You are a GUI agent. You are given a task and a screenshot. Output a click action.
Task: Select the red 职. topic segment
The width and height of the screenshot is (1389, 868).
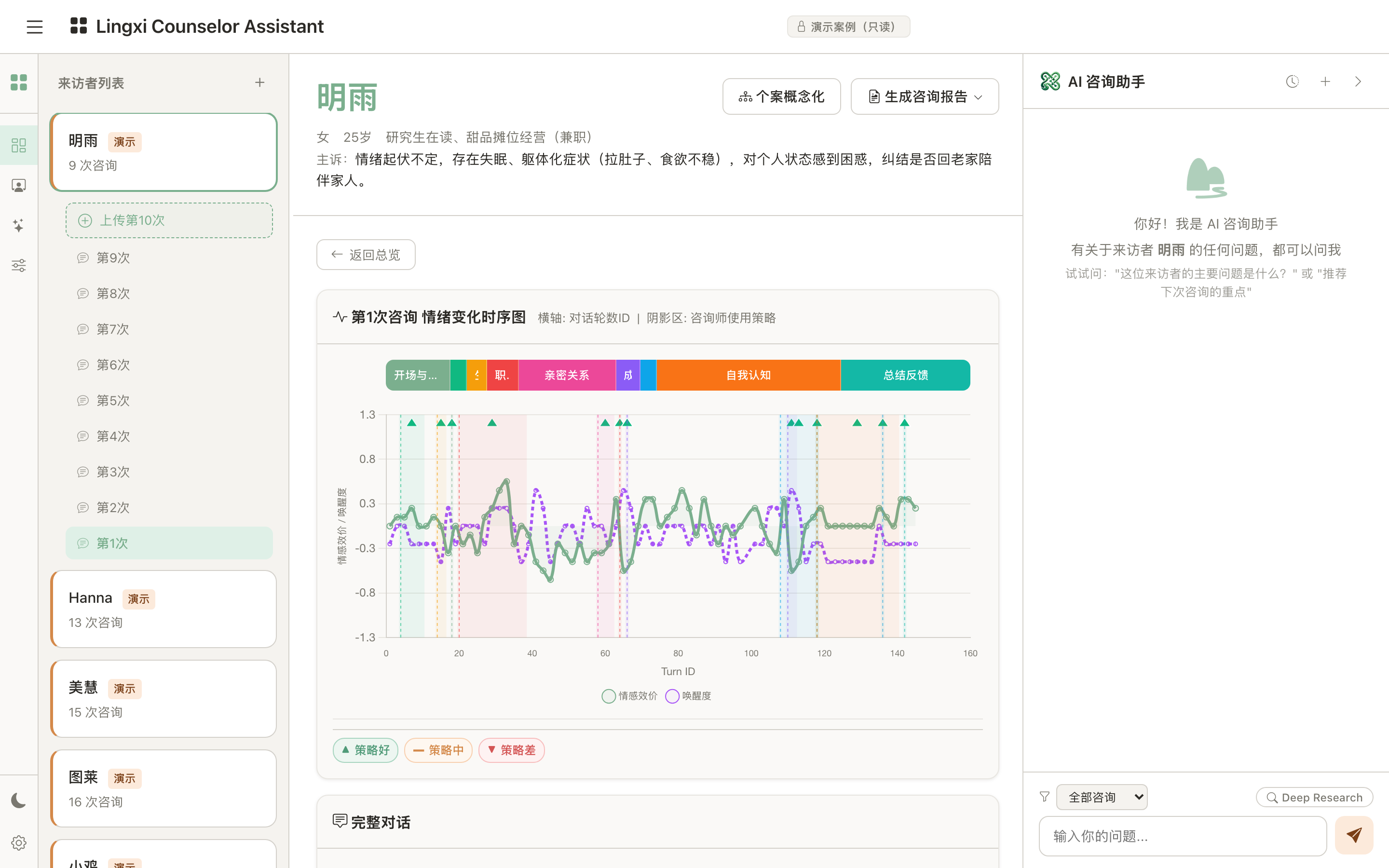(x=502, y=375)
